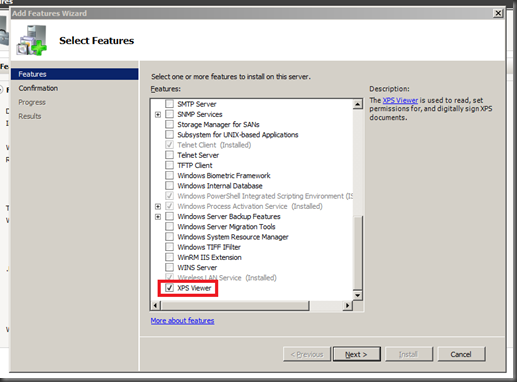Enable WinRM IIS Extension checkbox
The width and height of the screenshot is (517, 382).
[x=169, y=257]
